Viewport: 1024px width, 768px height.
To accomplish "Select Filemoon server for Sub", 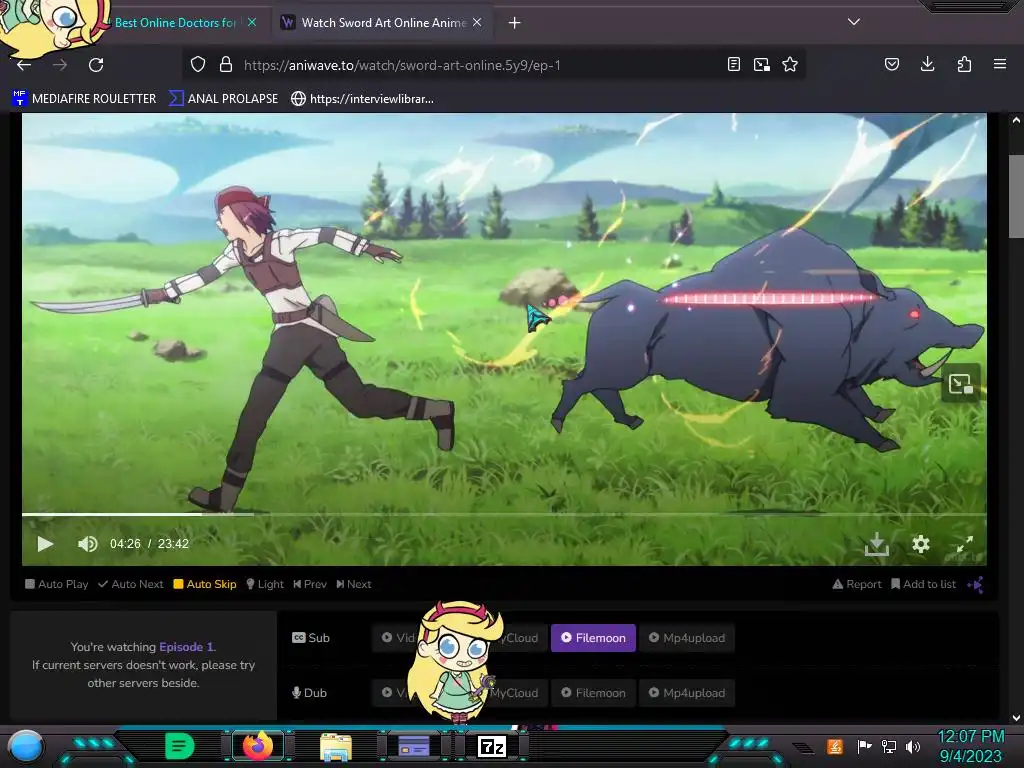I will click(x=593, y=638).
